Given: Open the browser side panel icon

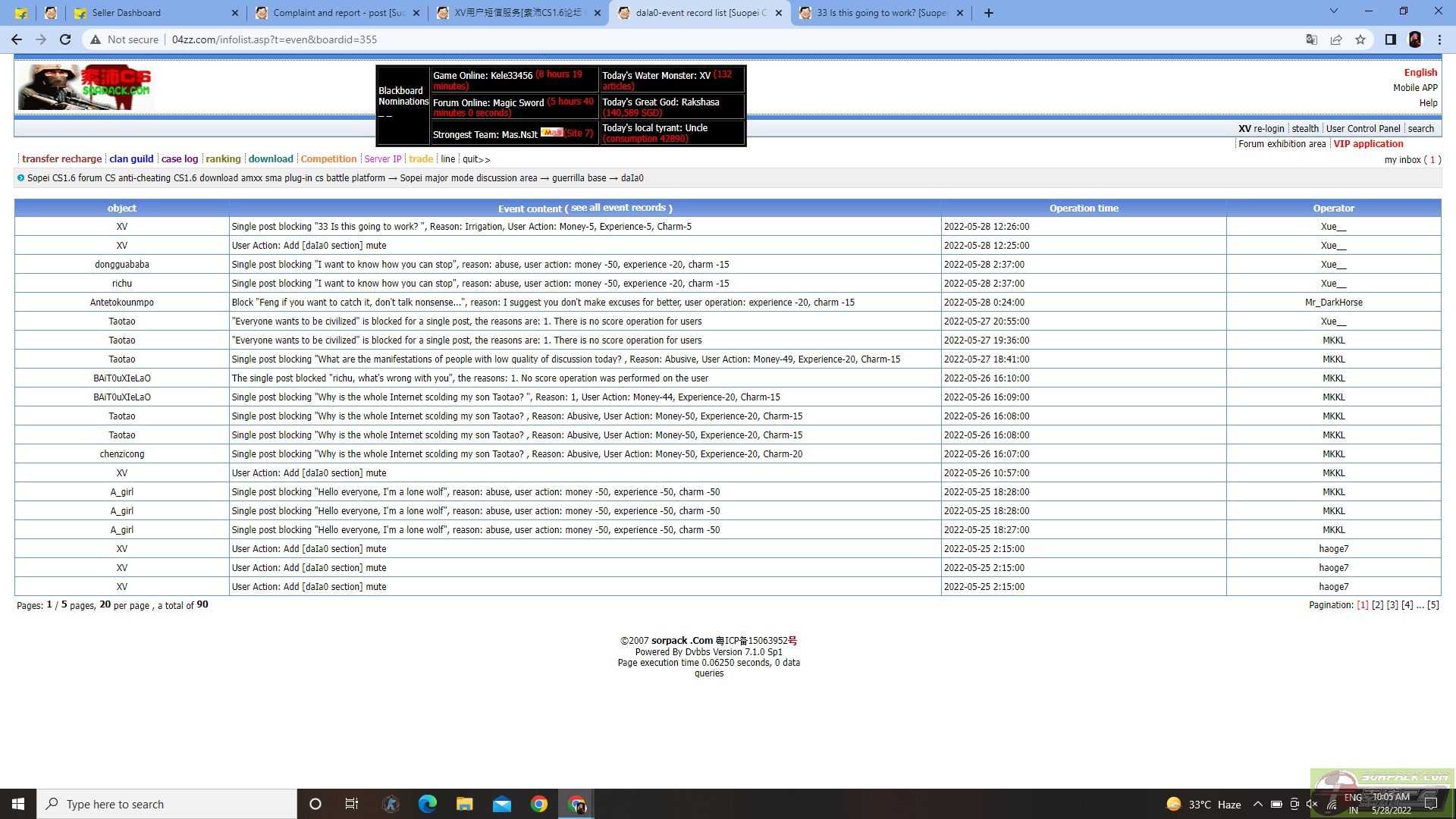Looking at the screenshot, I should pos(1391,39).
